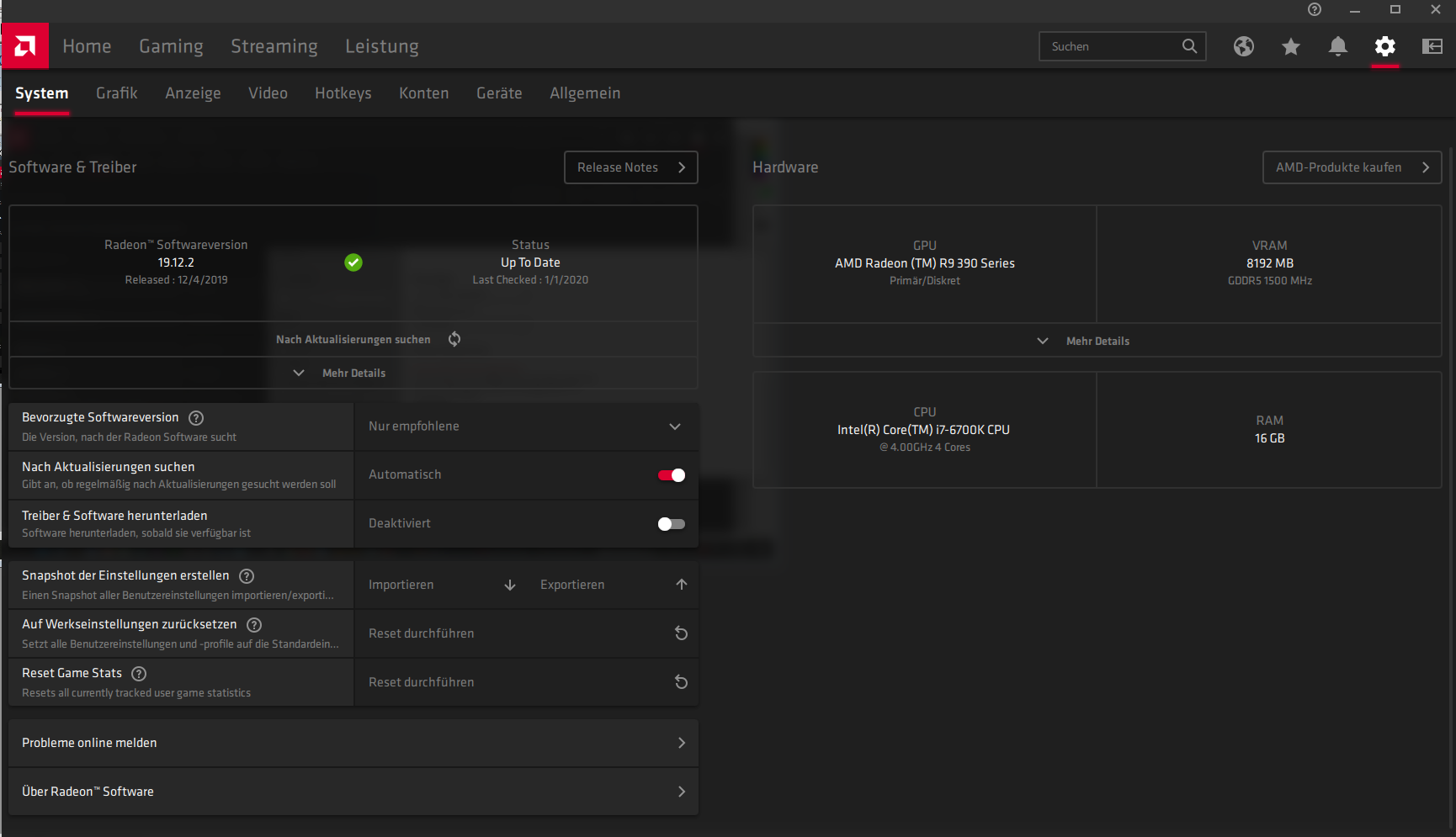Image resolution: width=1456 pixels, height=837 pixels.
Task: Click the VRAM 8192 MB card
Action: (1270, 263)
